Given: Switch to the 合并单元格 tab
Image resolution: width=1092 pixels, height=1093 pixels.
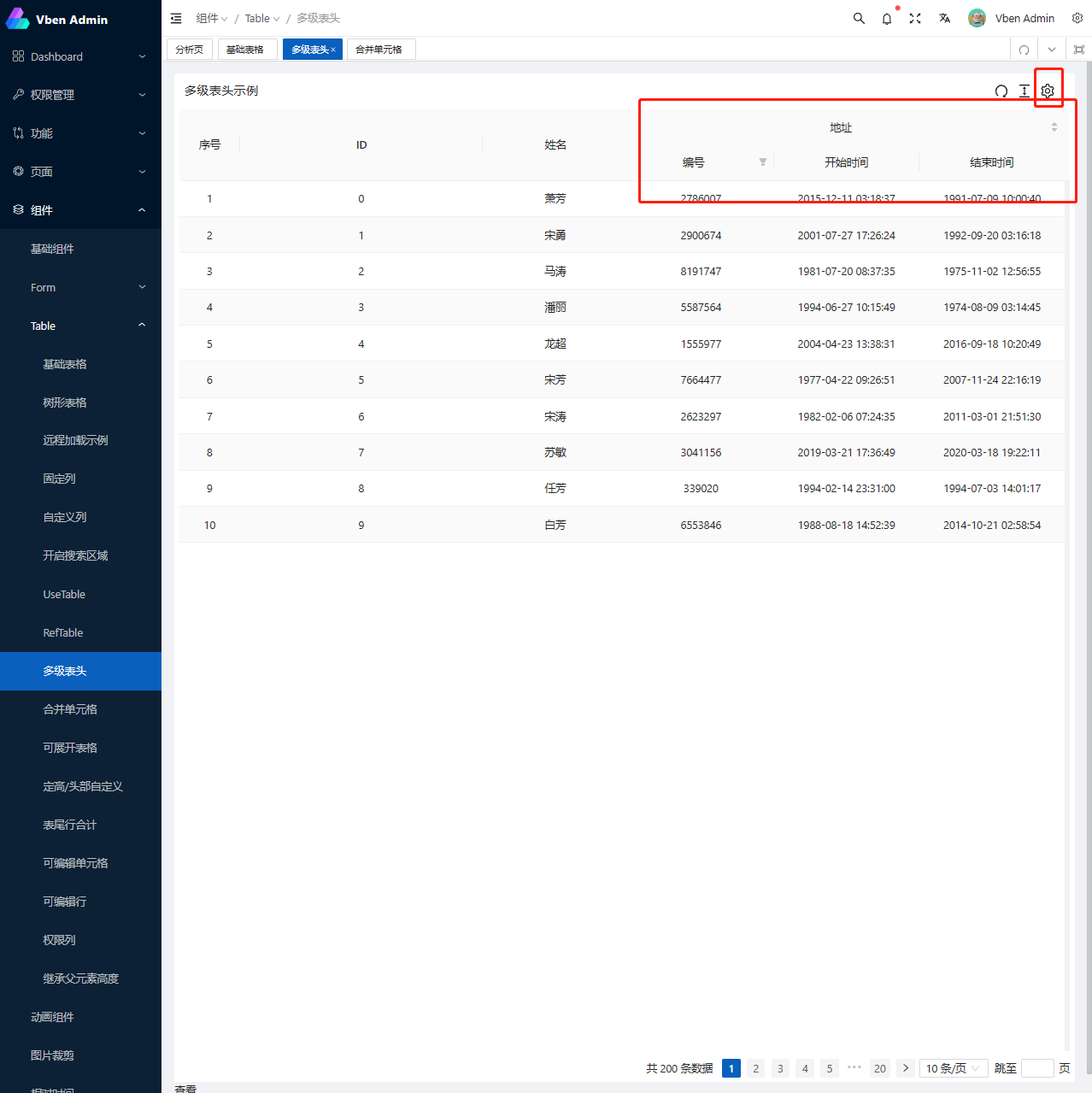Looking at the screenshot, I should point(379,49).
